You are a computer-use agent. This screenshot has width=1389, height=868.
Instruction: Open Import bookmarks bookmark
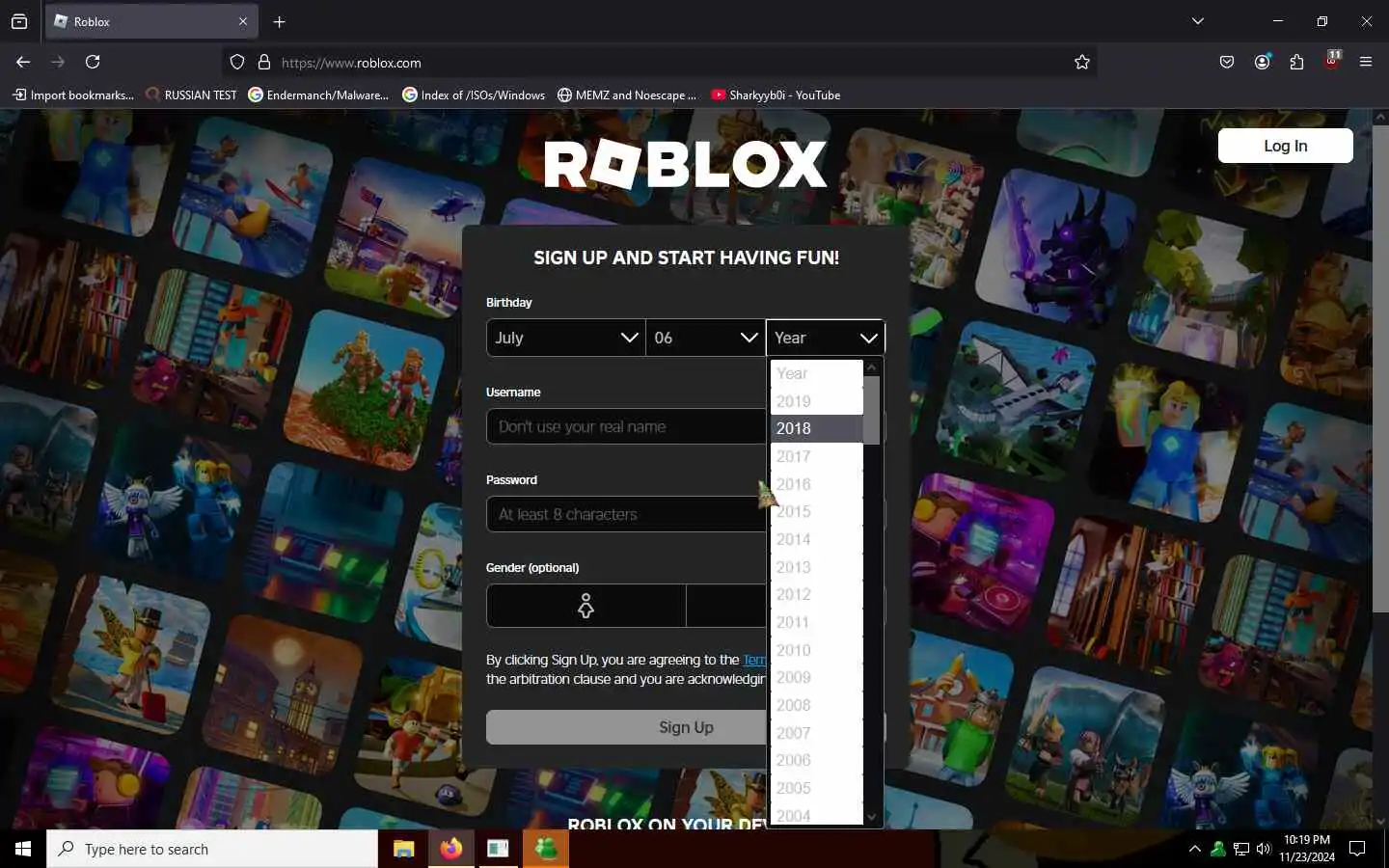(73, 95)
